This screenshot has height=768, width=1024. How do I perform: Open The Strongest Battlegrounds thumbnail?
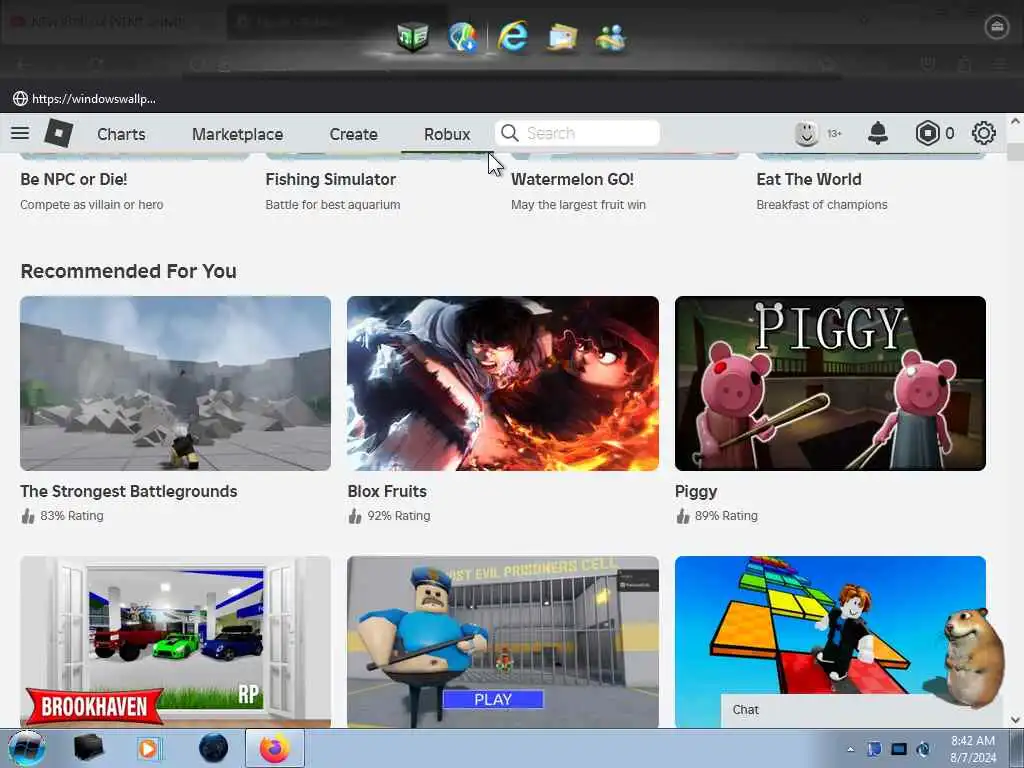click(176, 383)
